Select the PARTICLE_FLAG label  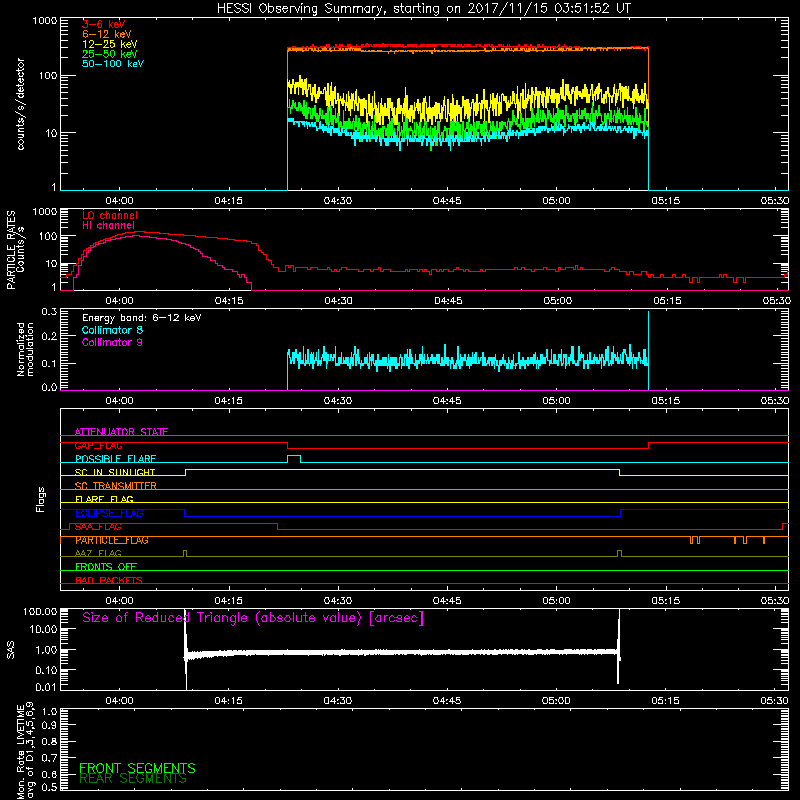tap(112, 540)
